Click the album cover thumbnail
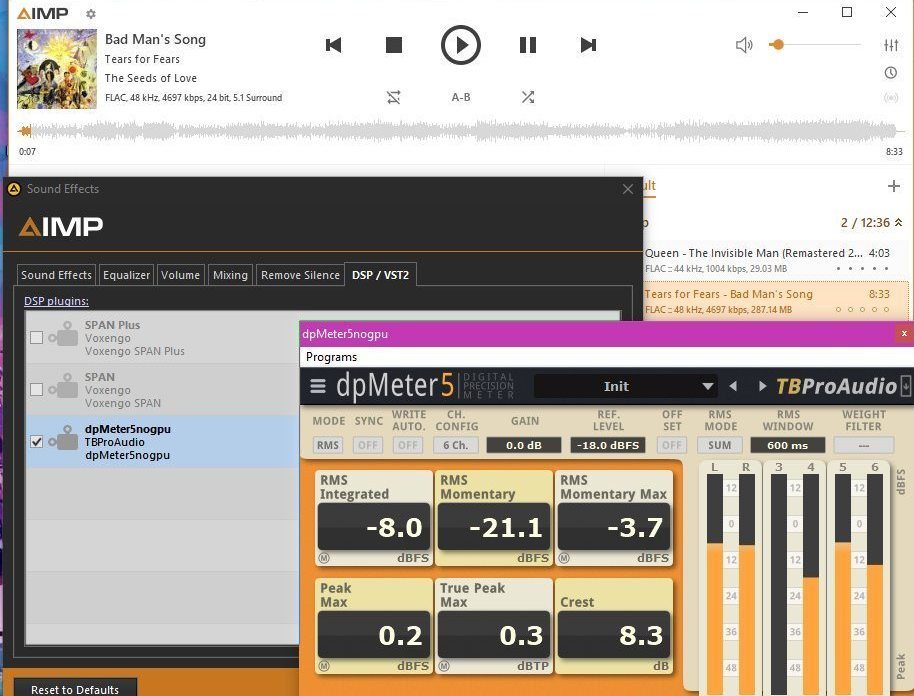The height and width of the screenshot is (696, 914). pyautogui.click(x=57, y=69)
